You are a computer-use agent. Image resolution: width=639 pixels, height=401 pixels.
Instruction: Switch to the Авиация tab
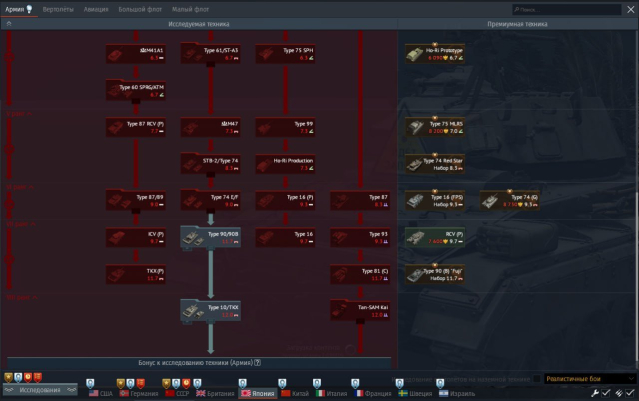tap(96, 9)
